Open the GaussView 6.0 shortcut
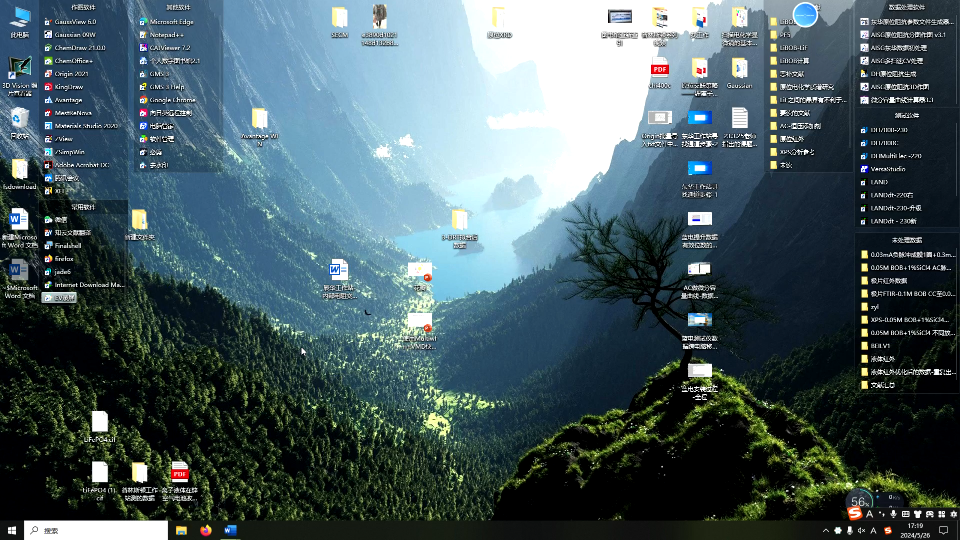This screenshot has height=540, width=960. click(70, 21)
